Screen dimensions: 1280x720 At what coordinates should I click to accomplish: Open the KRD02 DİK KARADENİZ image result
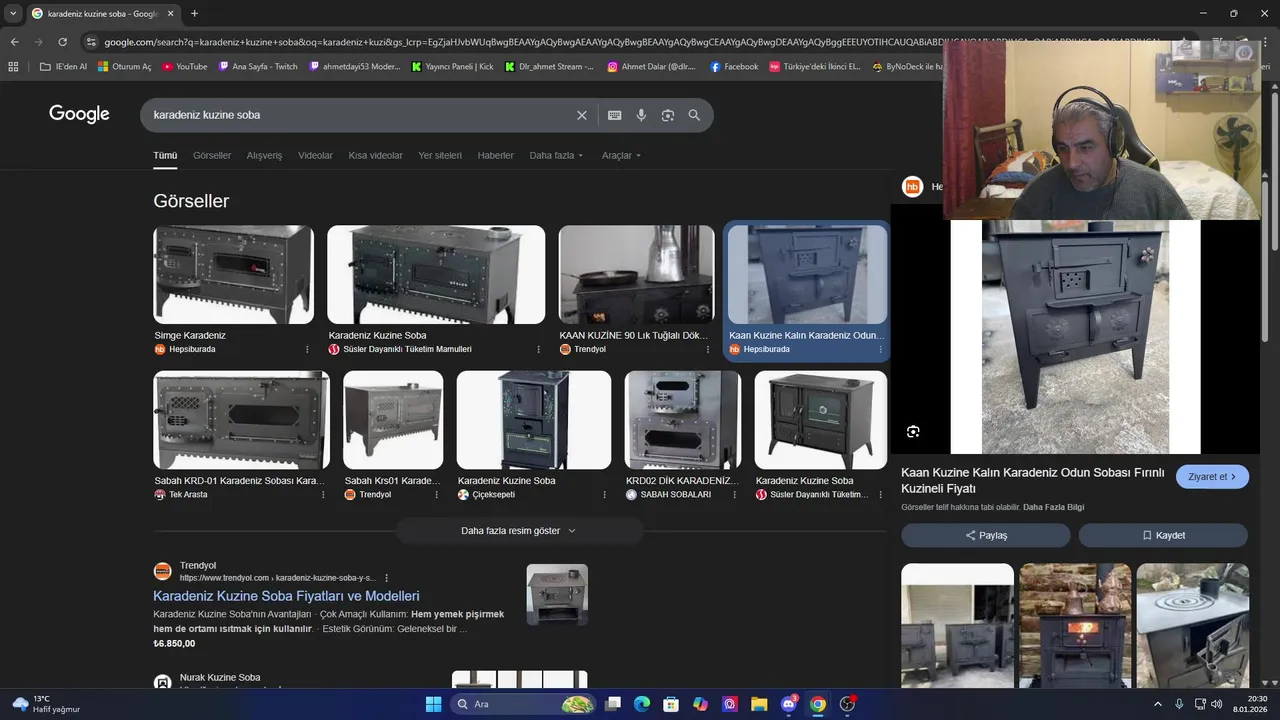pyautogui.click(x=683, y=420)
